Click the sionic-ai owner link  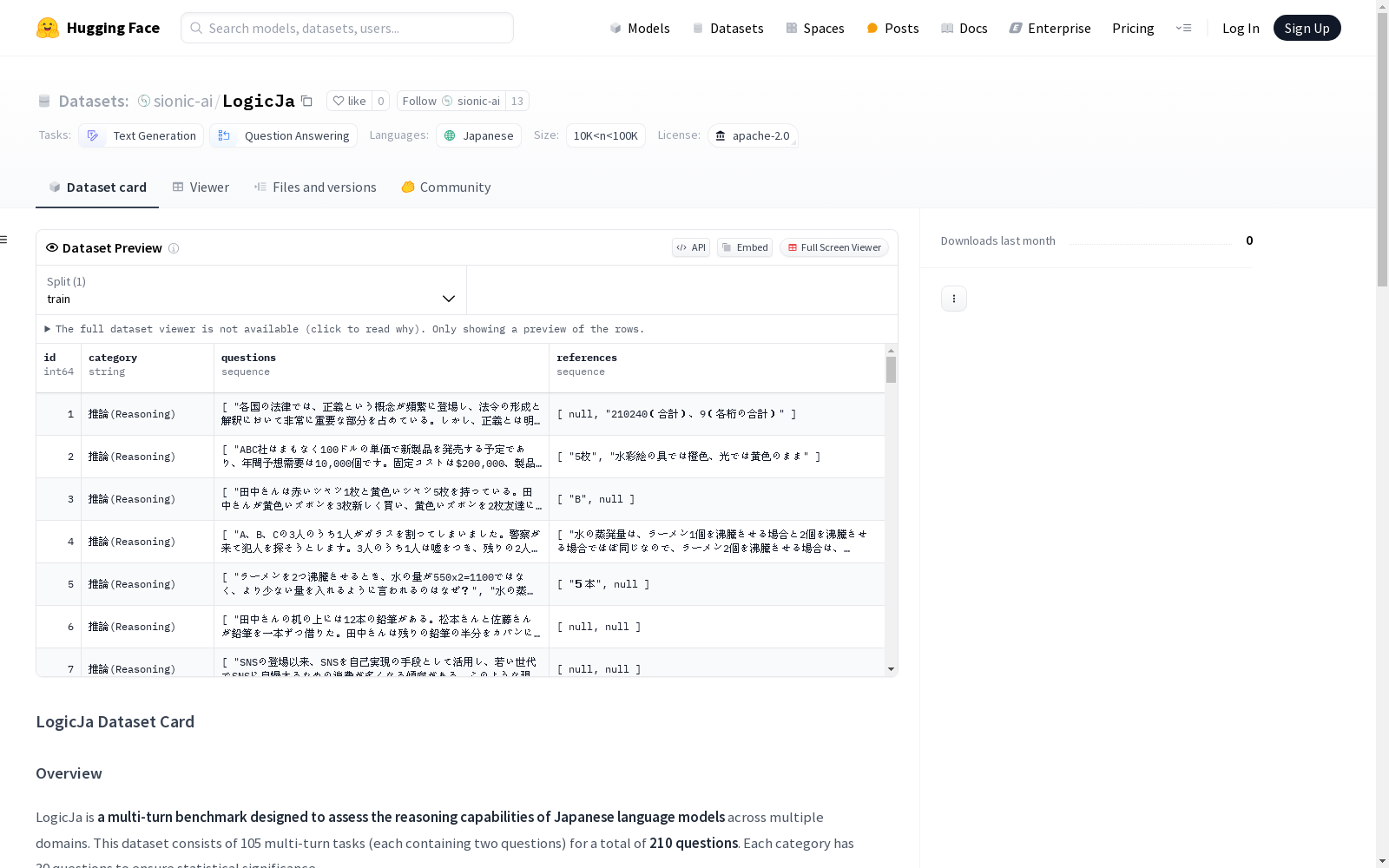[x=183, y=101]
